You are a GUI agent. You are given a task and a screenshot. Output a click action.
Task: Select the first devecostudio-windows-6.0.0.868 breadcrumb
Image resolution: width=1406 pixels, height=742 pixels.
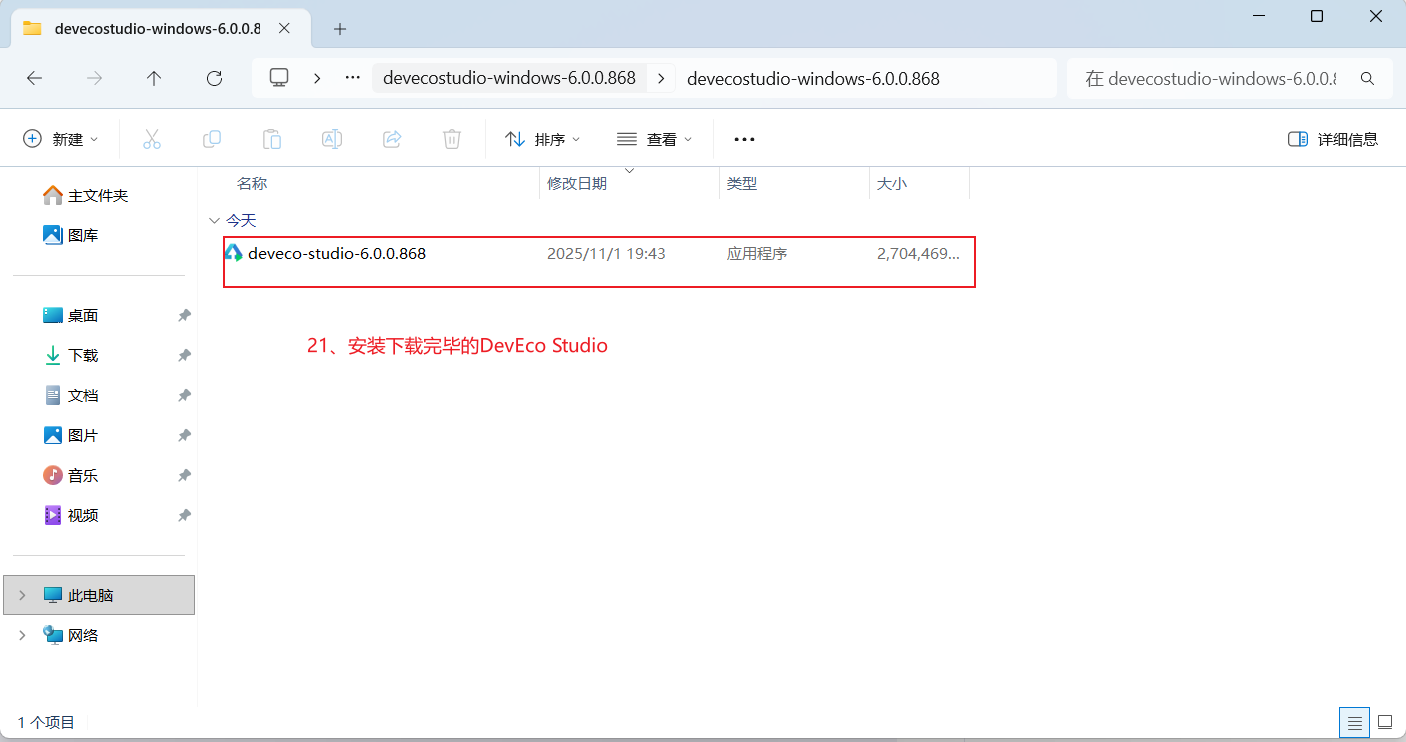point(509,78)
